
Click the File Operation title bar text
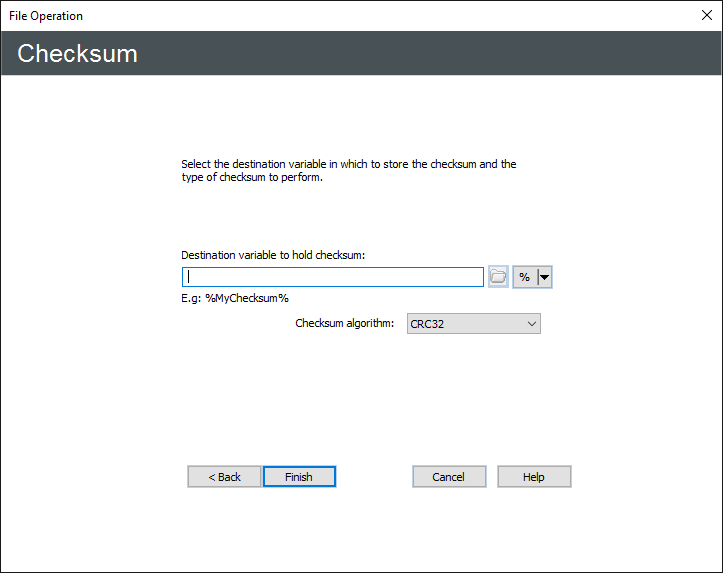tap(46, 16)
